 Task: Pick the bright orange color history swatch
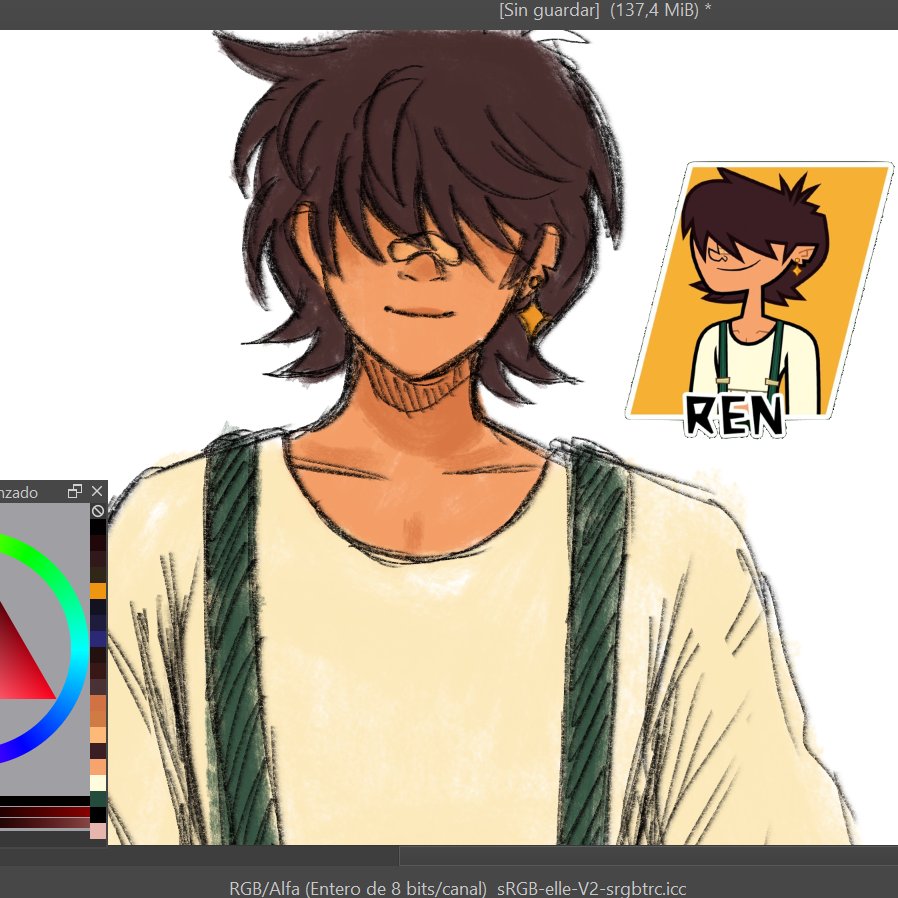98,591
